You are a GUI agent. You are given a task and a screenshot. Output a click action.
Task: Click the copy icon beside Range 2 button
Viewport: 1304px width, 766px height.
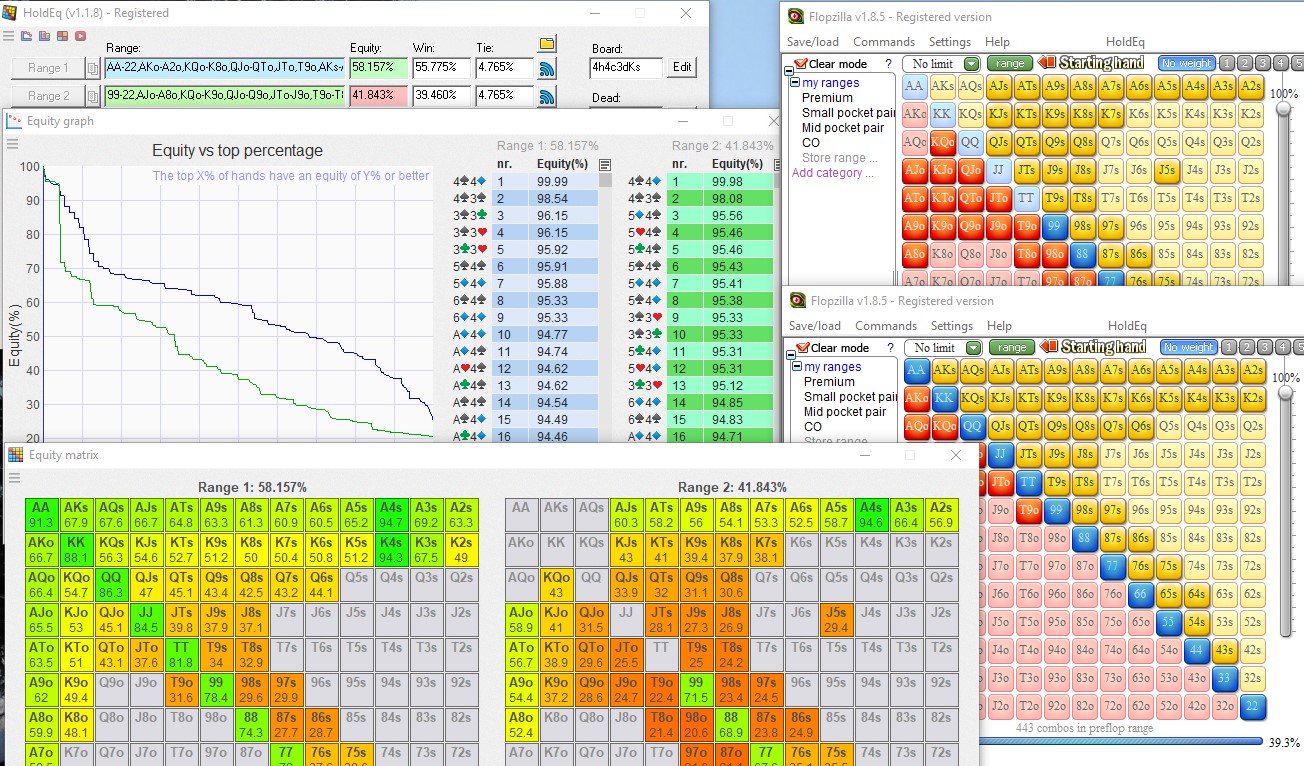tap(92, 97)
